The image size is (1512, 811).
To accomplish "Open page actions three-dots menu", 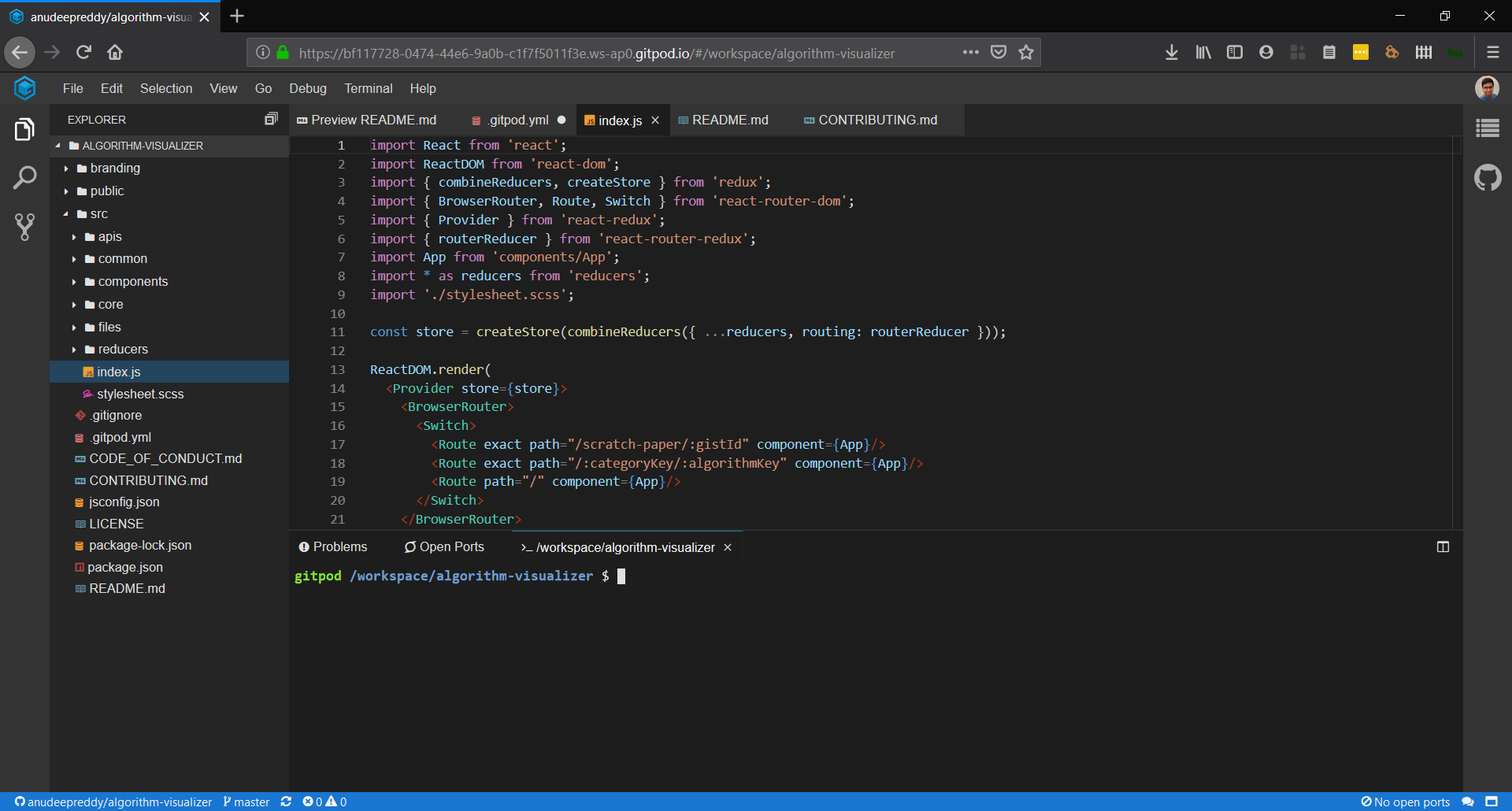I will tap(970, 52).
